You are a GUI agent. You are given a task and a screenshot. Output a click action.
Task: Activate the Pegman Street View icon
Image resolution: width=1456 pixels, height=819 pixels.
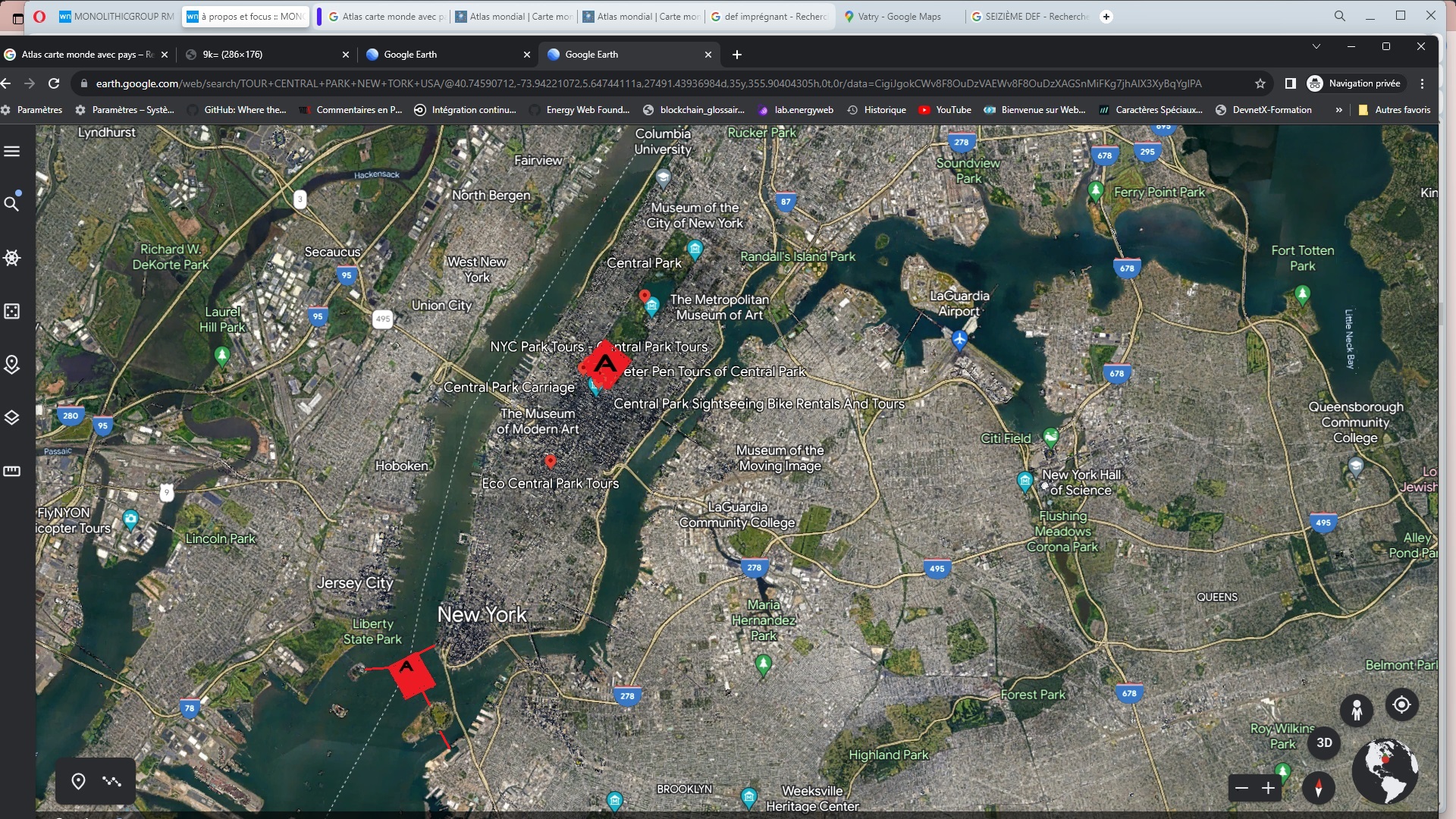point(1357,711)
